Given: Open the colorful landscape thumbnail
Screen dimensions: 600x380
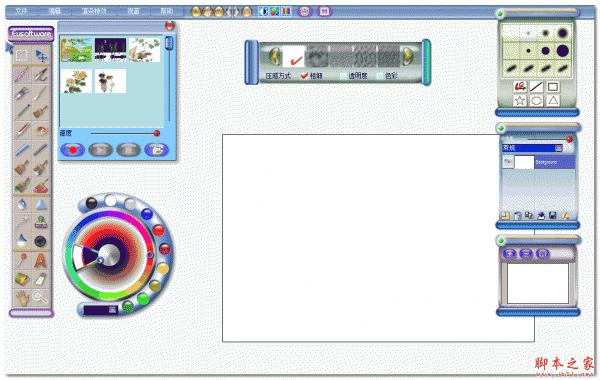Looking at the screenshot, I should pos(77,50).
